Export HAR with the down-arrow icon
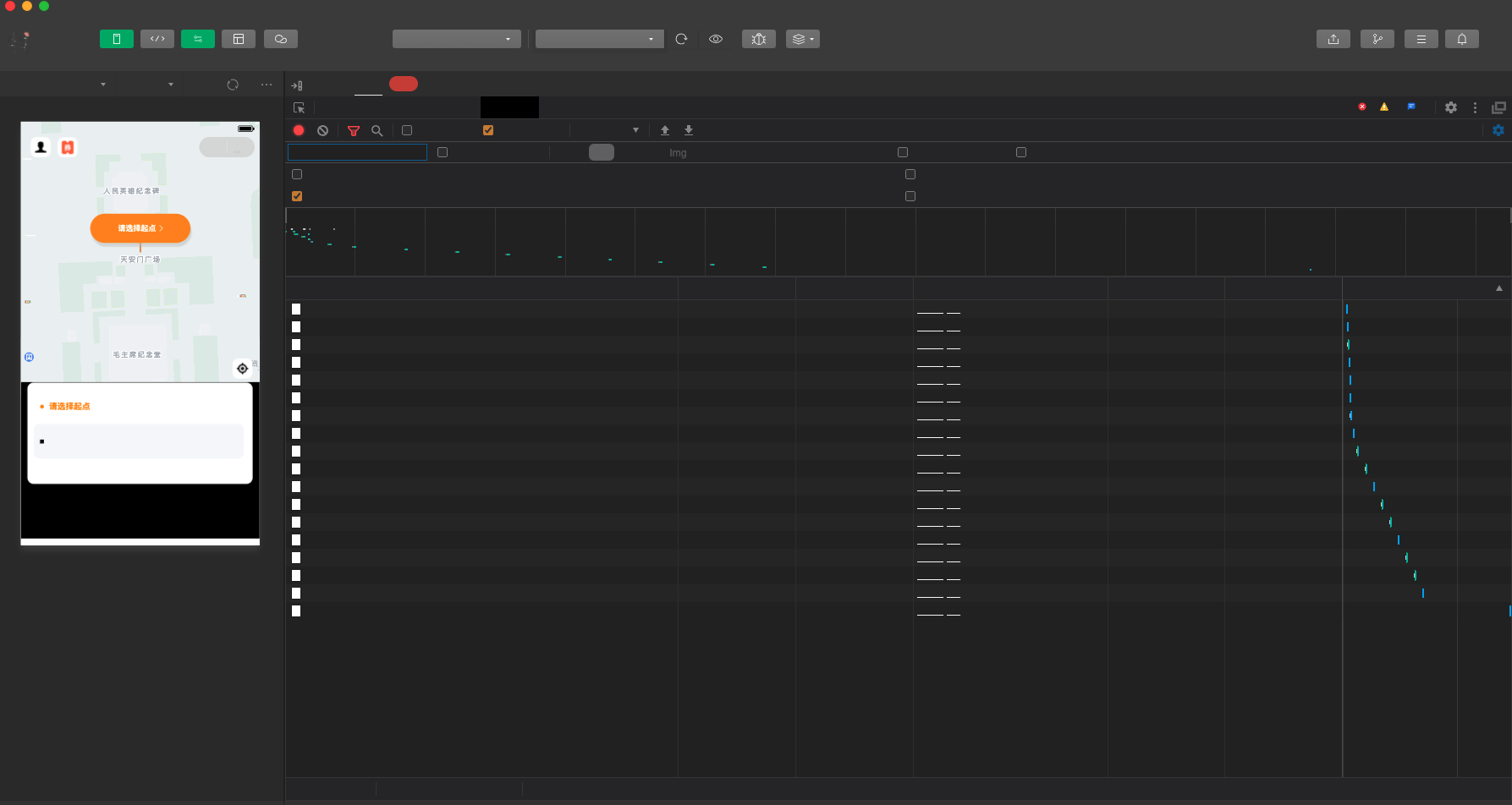1512x805 pixels. click(x=689, y=130)
